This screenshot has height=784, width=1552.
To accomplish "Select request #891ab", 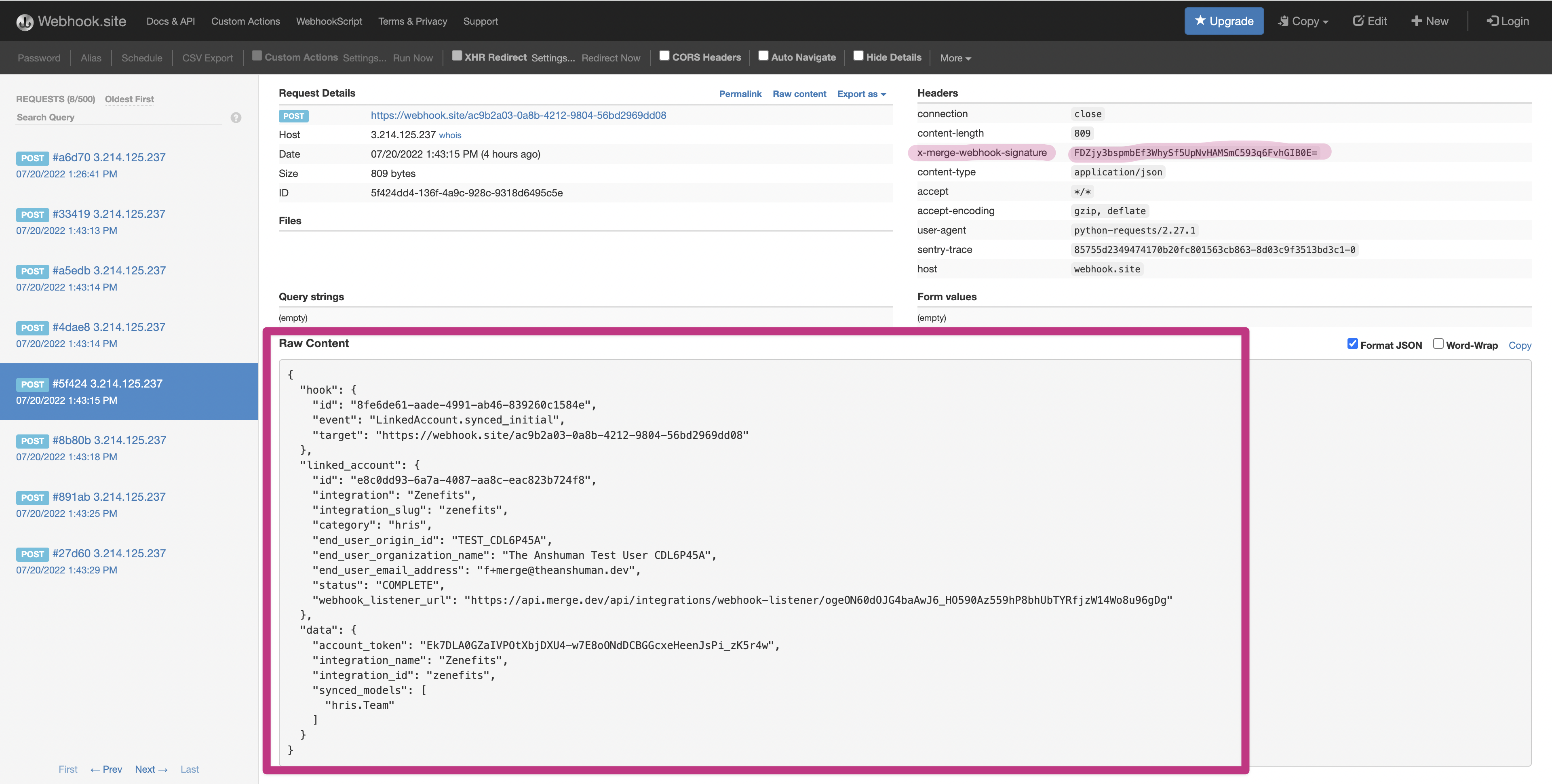I will (129, 505).
